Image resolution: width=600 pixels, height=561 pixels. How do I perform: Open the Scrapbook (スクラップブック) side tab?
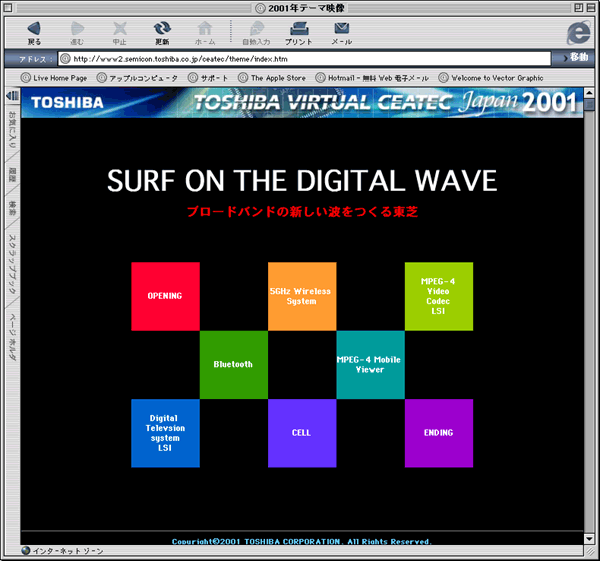(12, 263)
